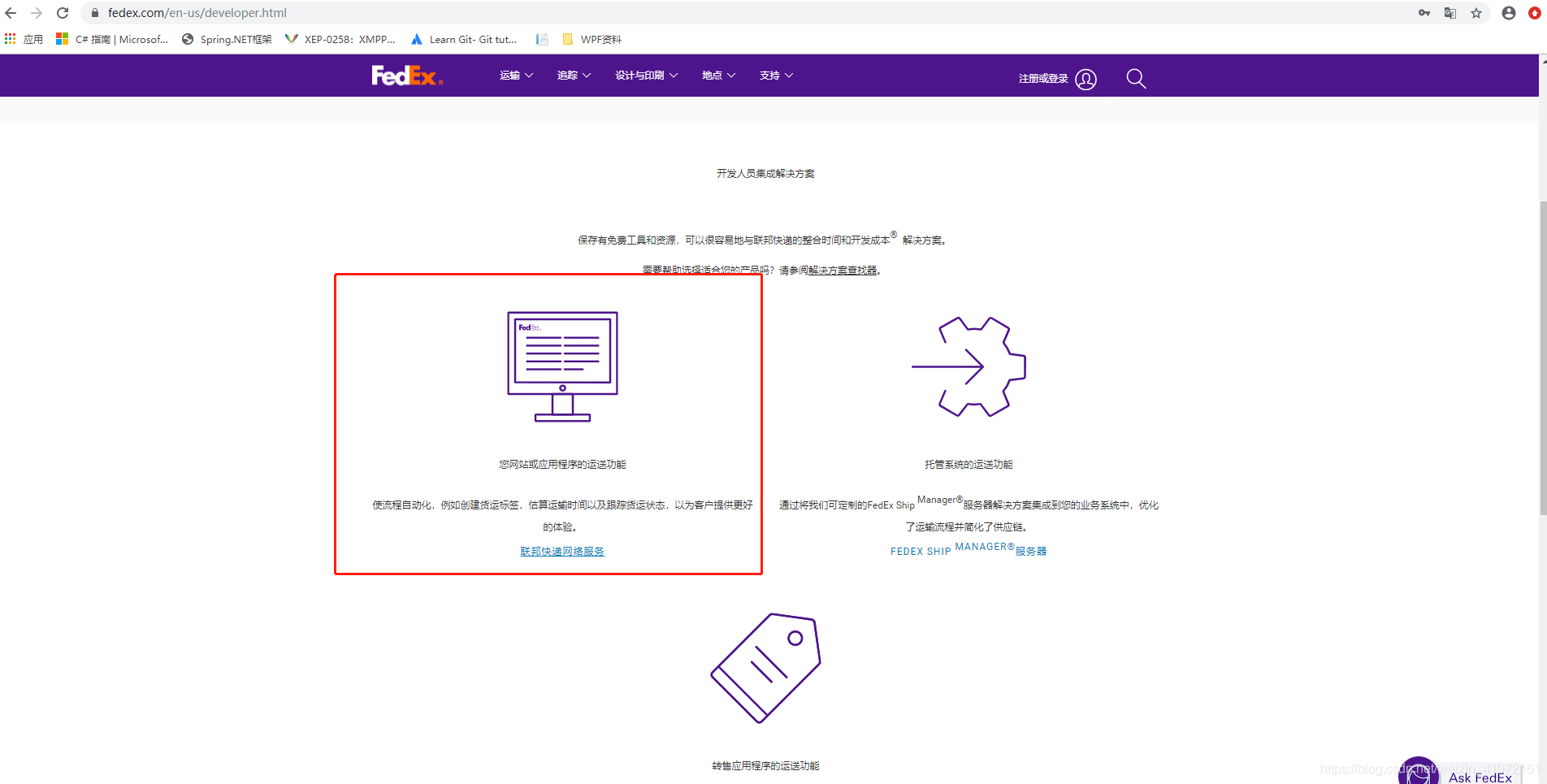
Task: Expand the 支持 navigation menu
Action: pos(776,76)
